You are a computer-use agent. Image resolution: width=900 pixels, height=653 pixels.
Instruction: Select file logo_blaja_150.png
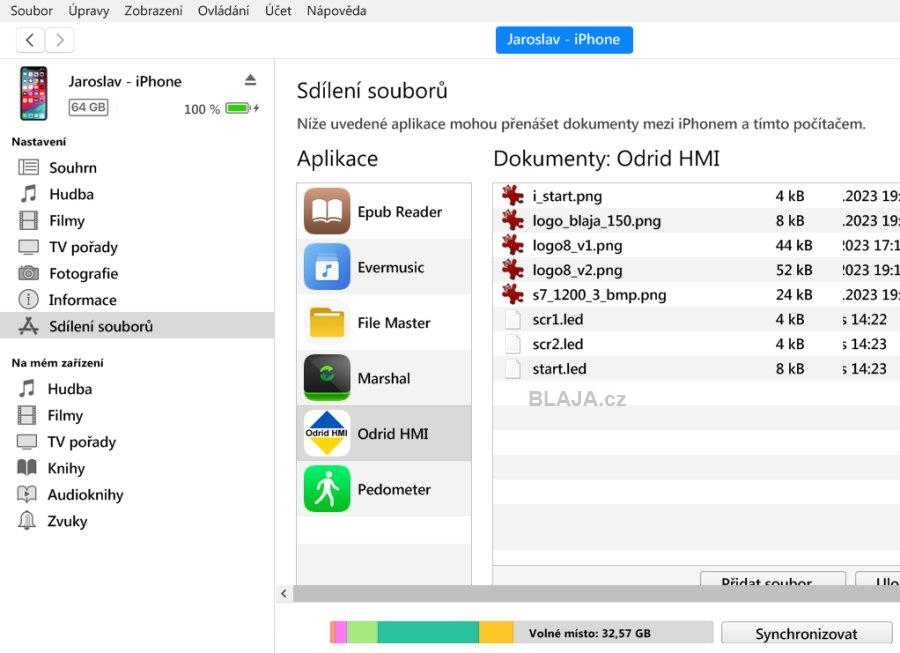click(696, 221)
